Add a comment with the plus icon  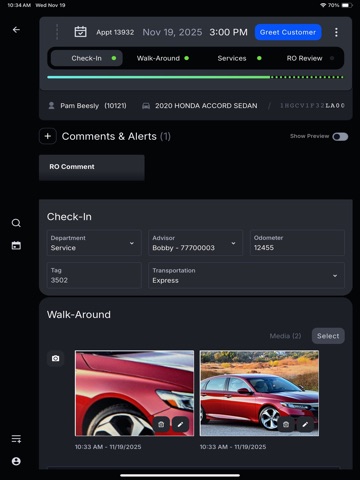pyautogui.click(x=48, y=136)
